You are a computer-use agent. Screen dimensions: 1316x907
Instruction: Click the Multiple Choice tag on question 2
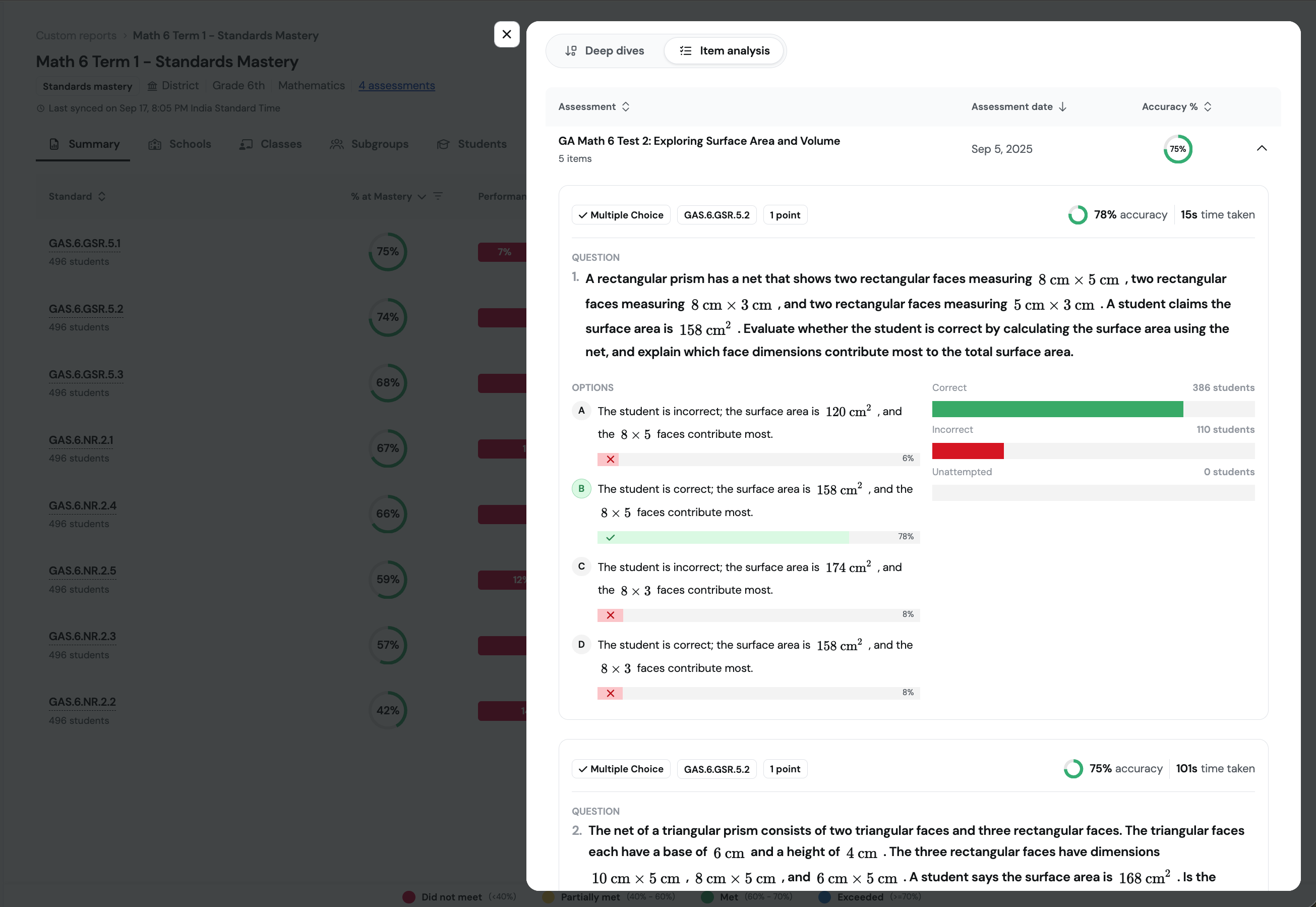621,769
